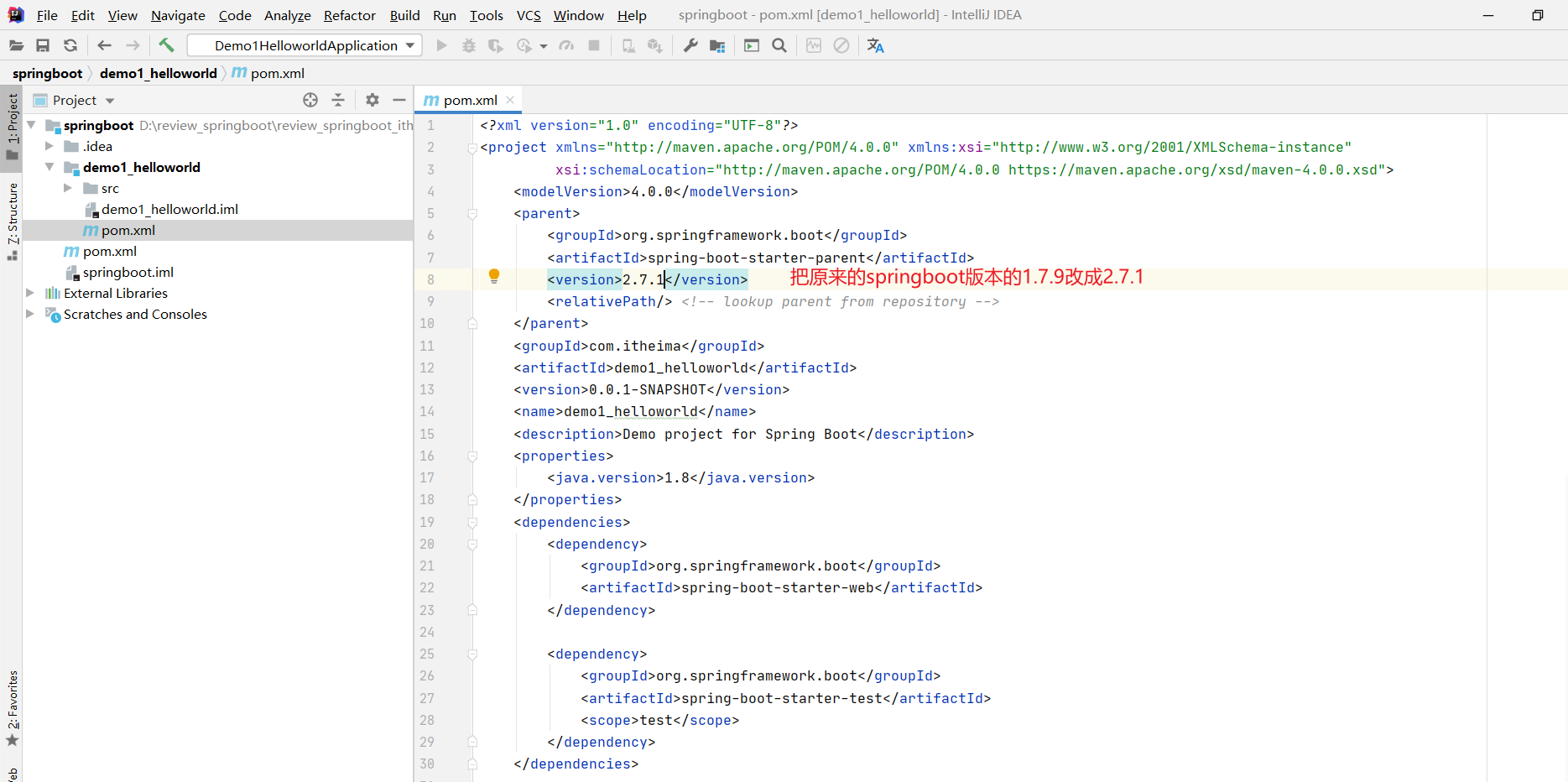The height and width of the screenshot is (782, 1568).
Task: Open the Refactor menu
Action: tap(349, 15)
